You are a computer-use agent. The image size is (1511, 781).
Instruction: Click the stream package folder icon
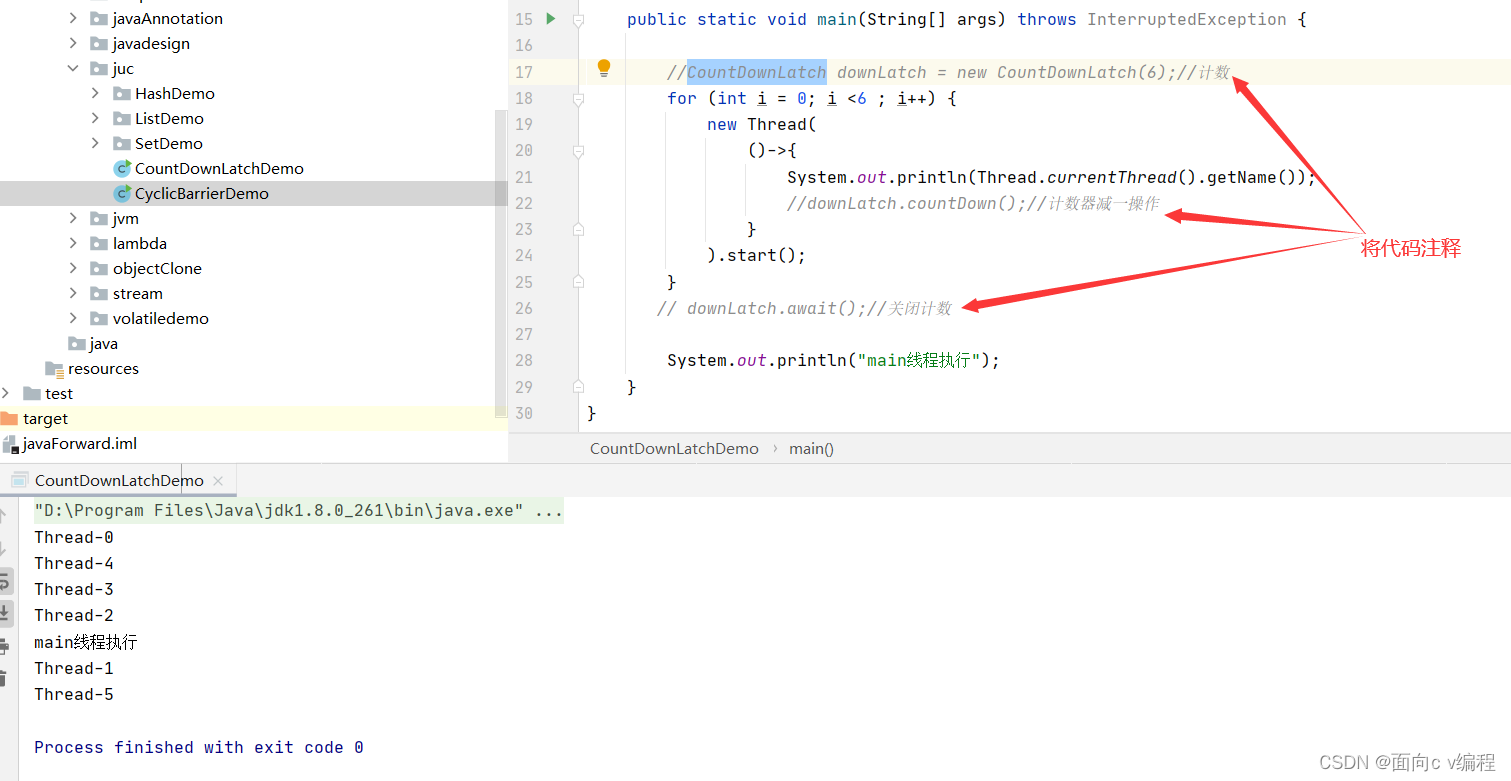tap(98, 293)
